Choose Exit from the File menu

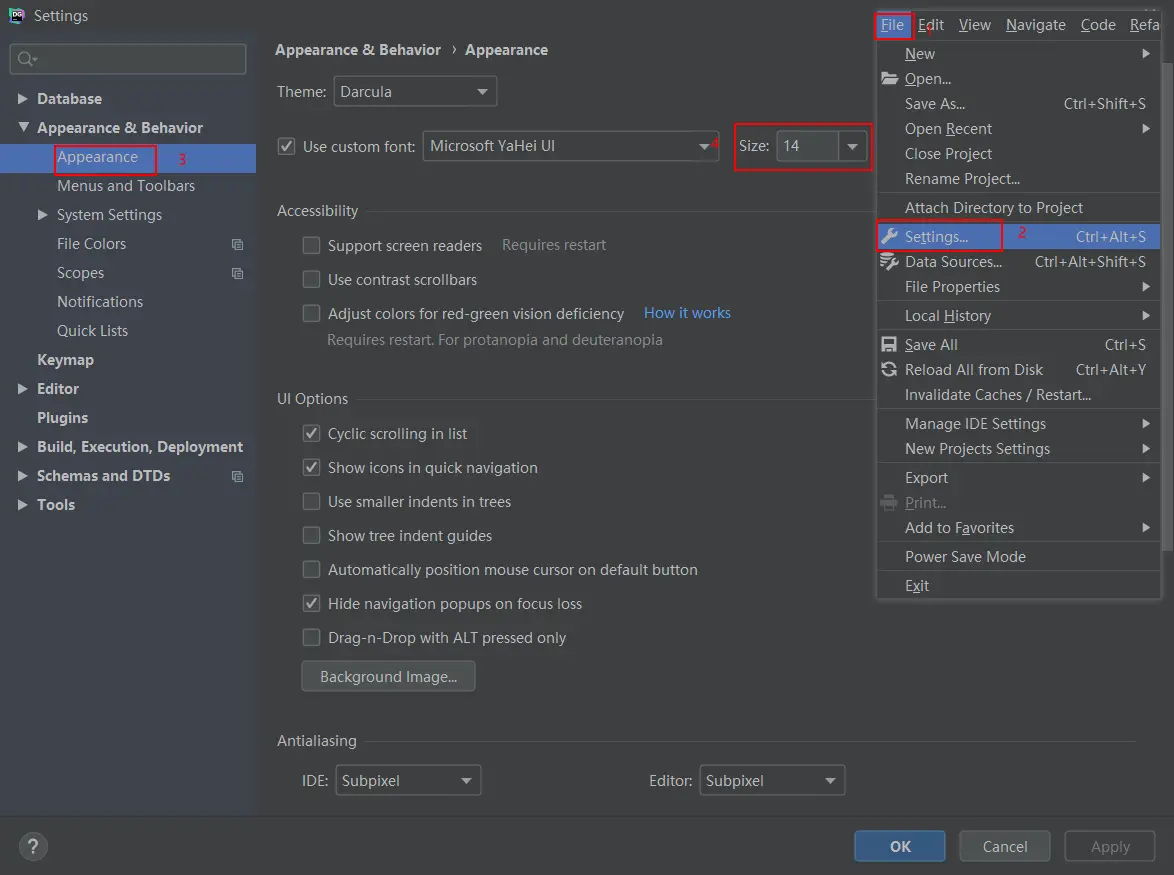[x=1018, y=585]
